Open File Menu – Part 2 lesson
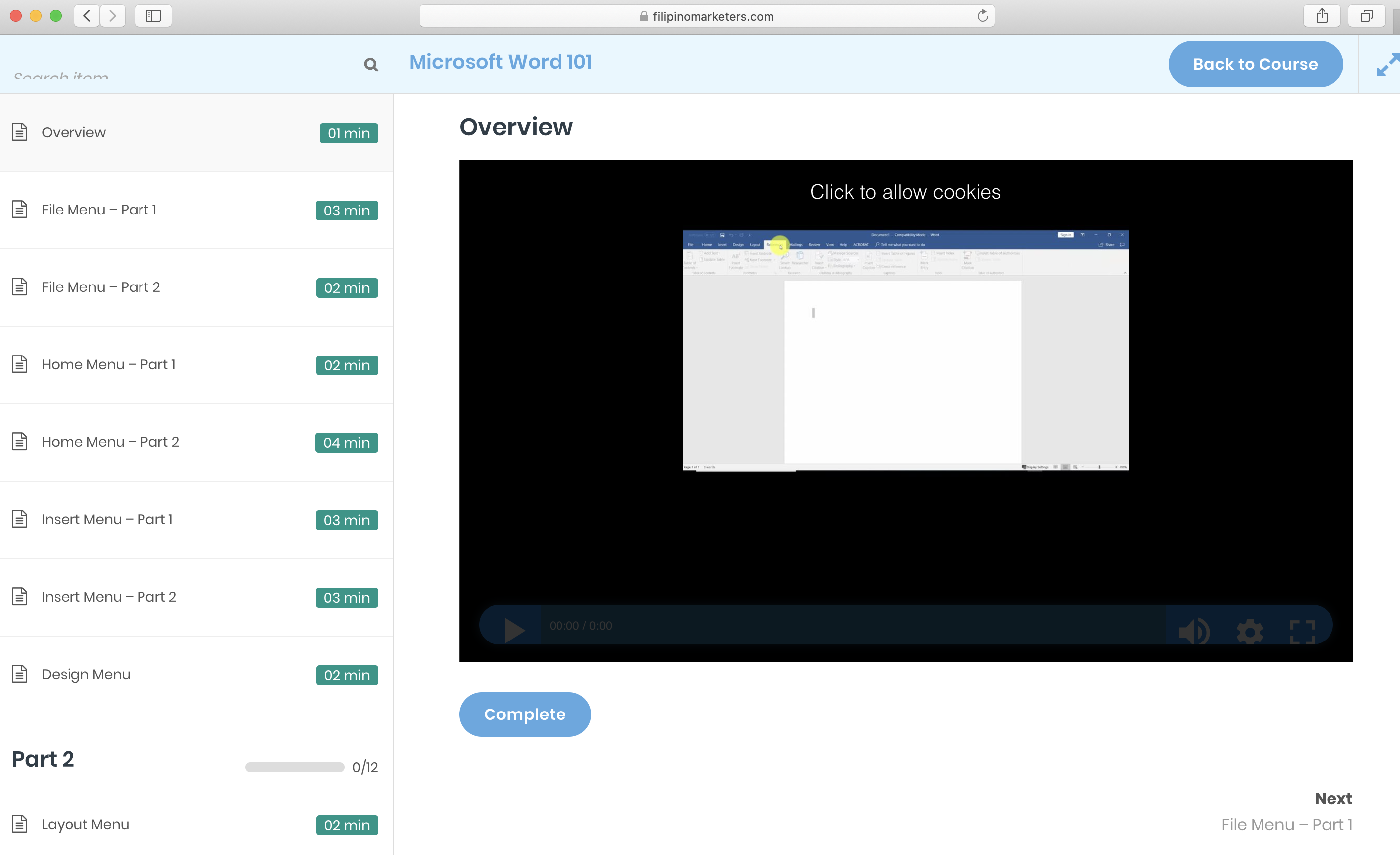The image size is (1400, 855). click(197, 287)
